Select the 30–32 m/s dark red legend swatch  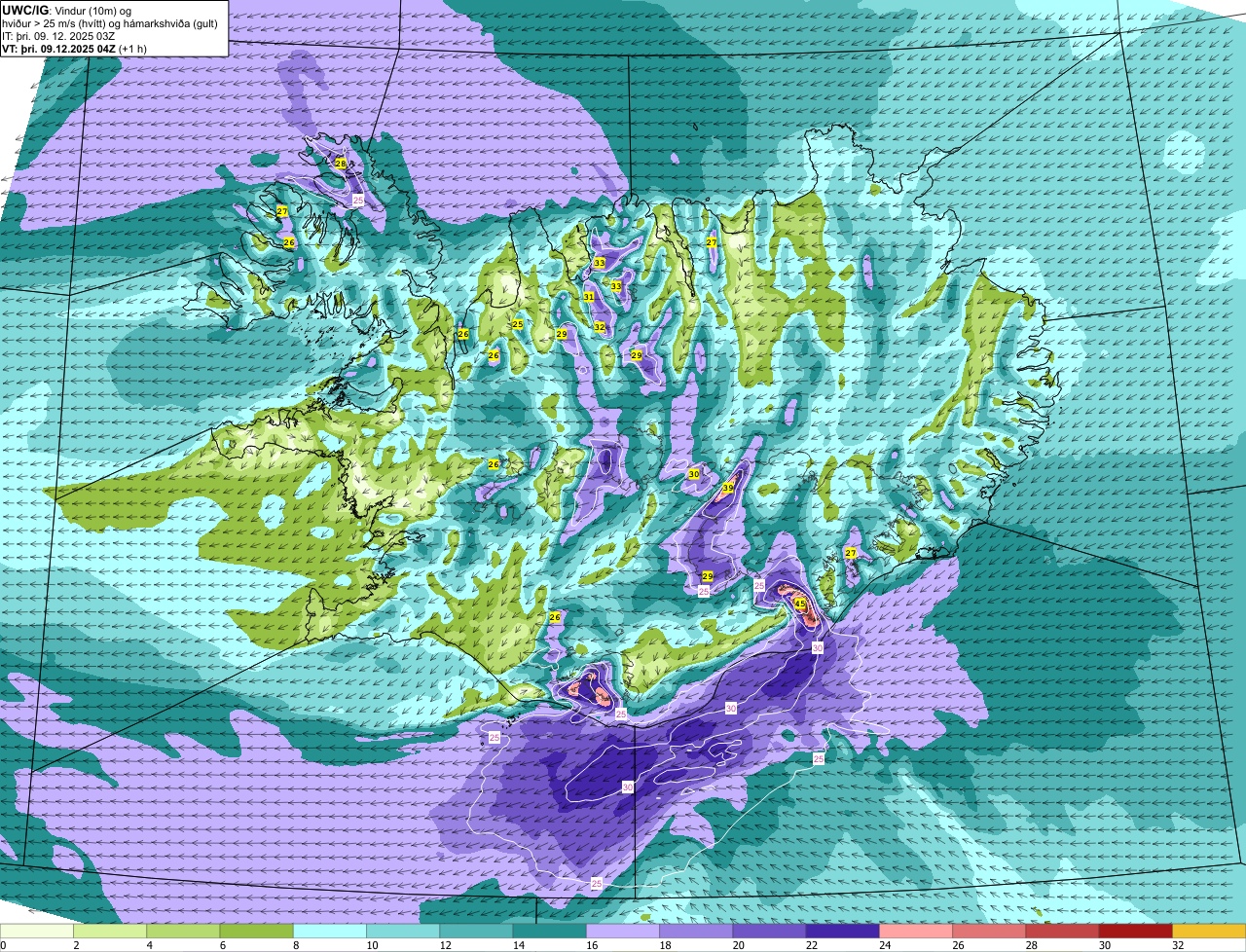tap(1136, 932)
